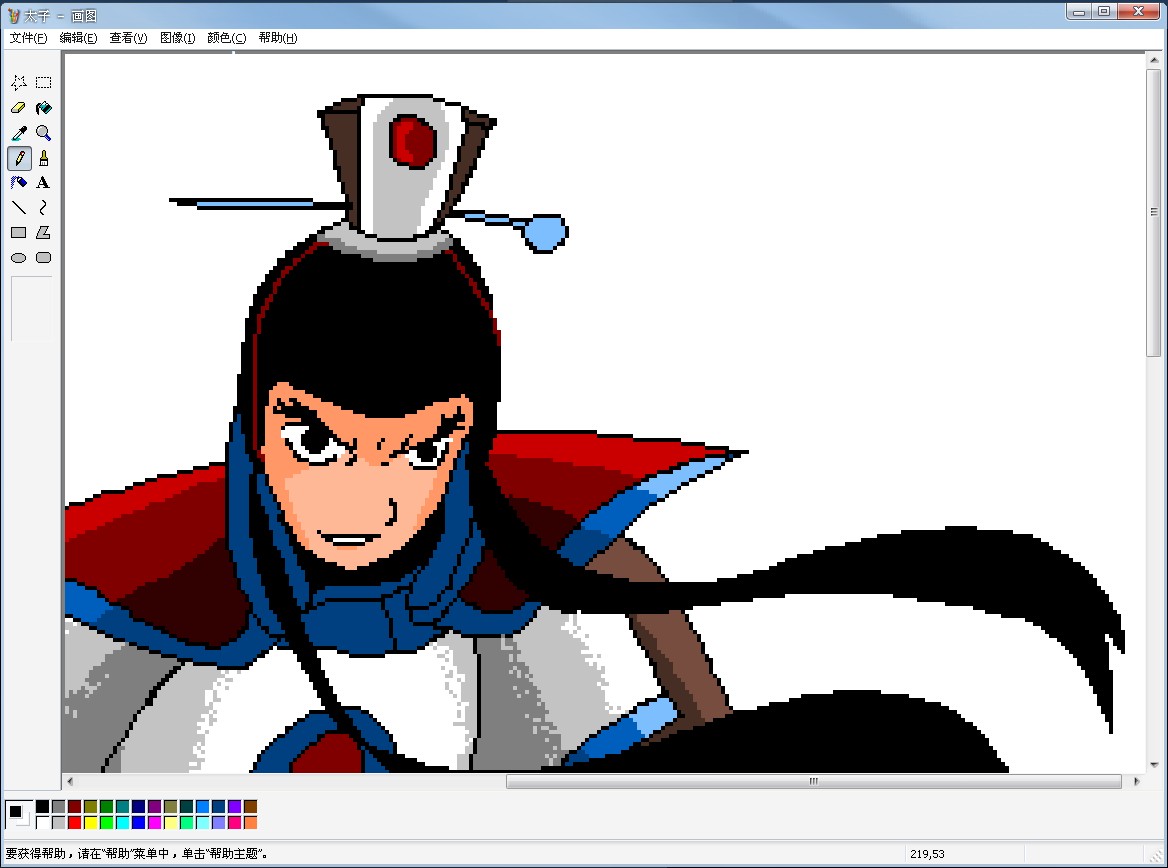Click the vertical scrollbar thumb
1168x868 pixels.
(x=1154, y=212)
